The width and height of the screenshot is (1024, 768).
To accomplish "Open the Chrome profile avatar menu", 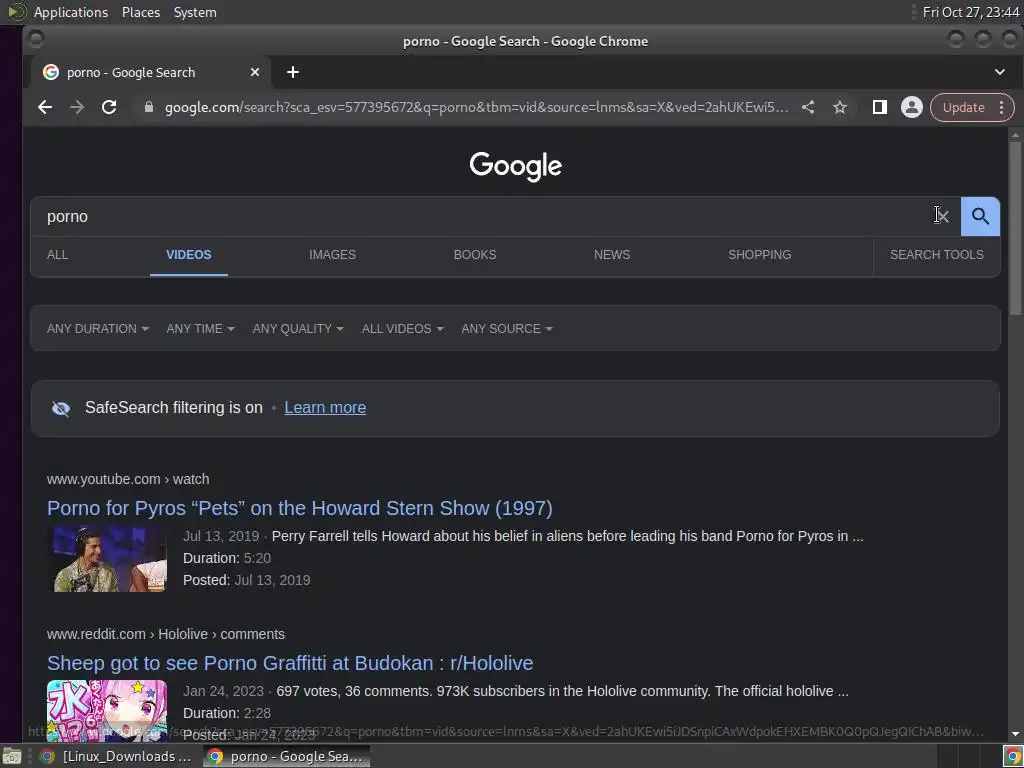I will click(x=912, y=107).
